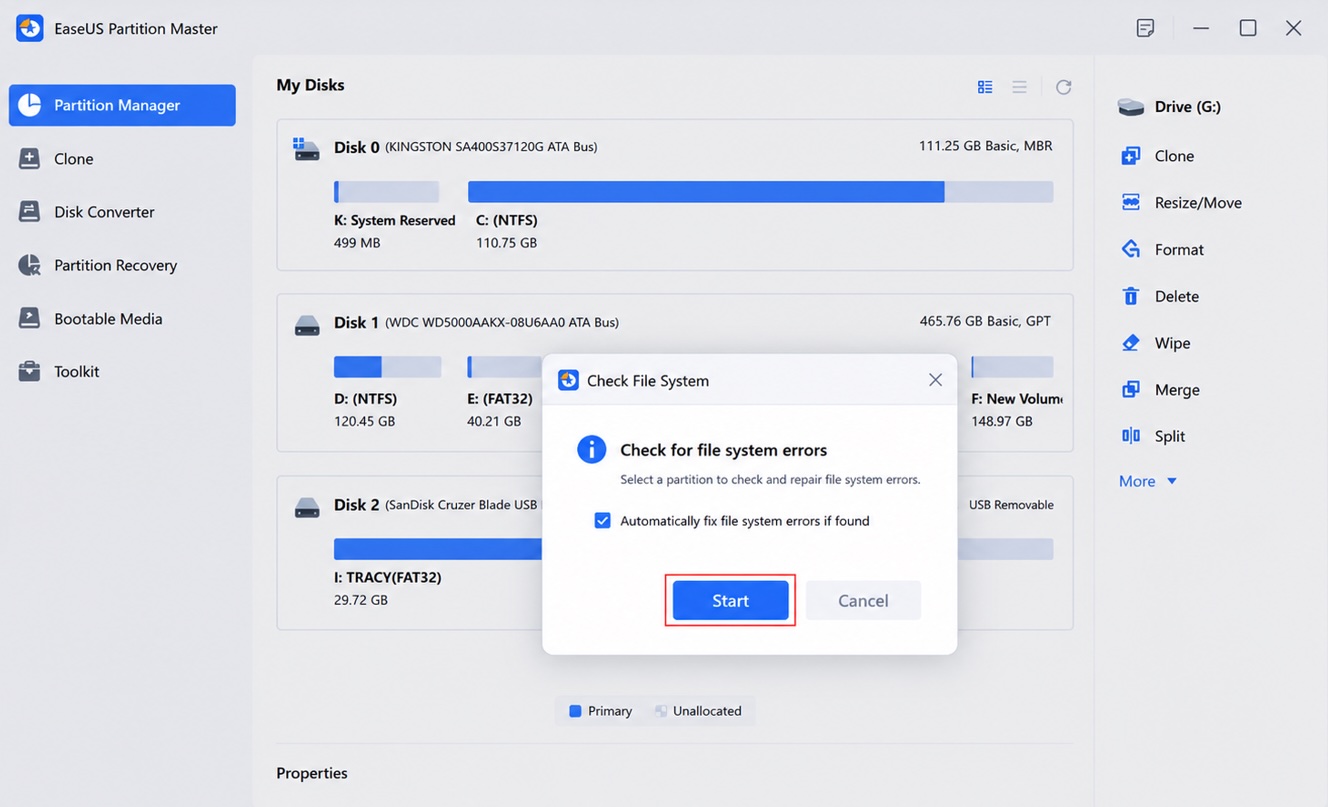
Task: Click the Merge icon
Action: tap(1131, 390)
